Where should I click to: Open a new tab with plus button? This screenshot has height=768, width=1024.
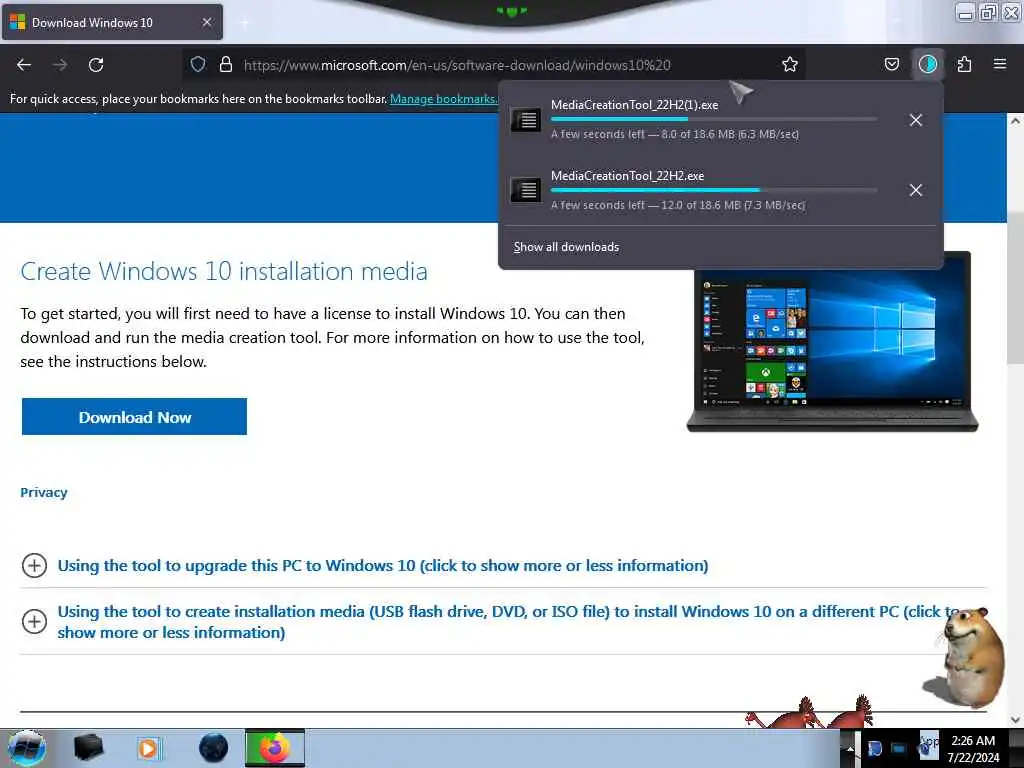click(x=244, y=22)
